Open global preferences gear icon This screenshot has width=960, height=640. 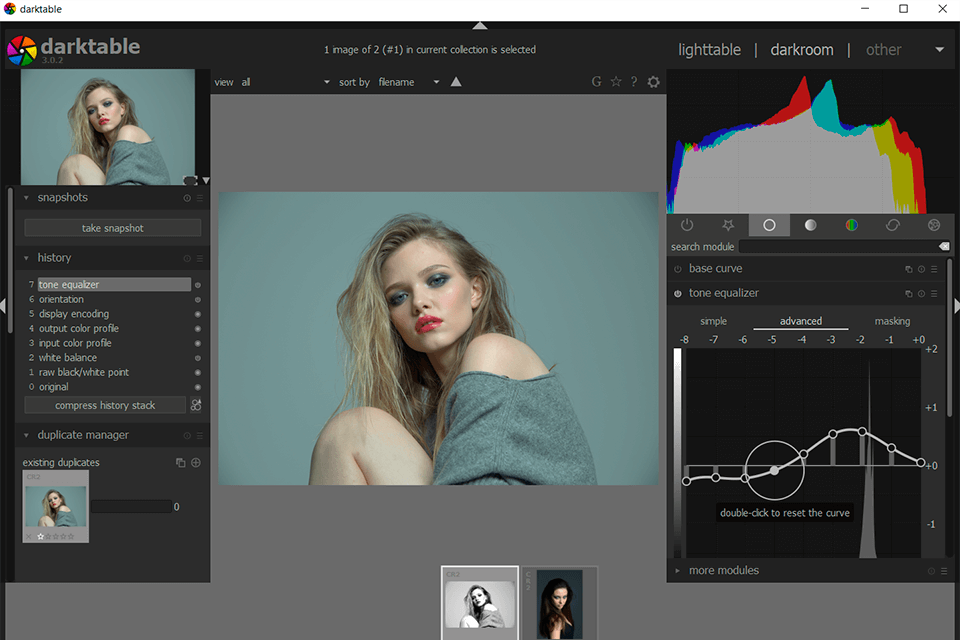(x=654, y=82)
